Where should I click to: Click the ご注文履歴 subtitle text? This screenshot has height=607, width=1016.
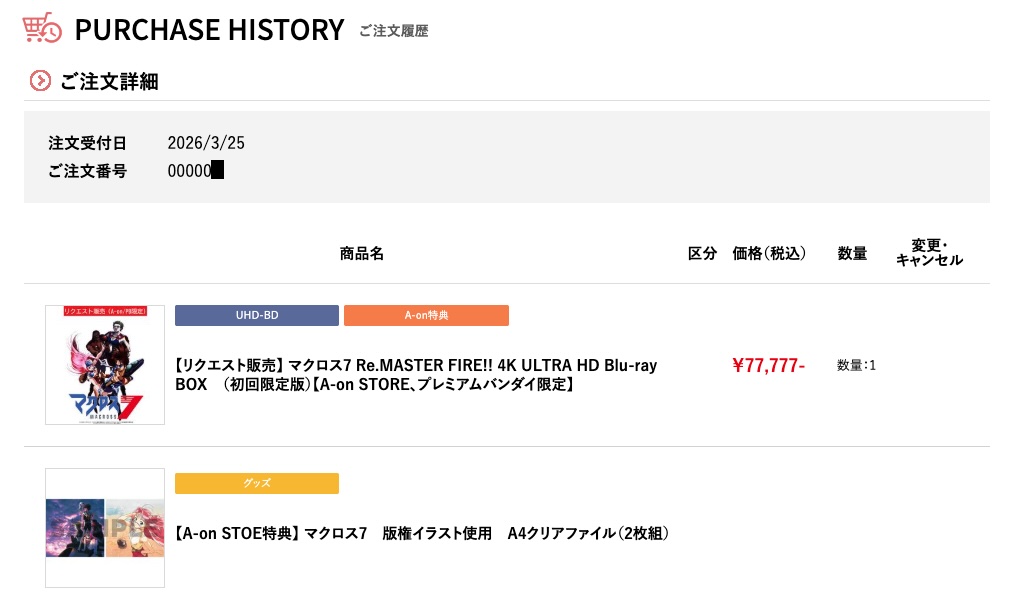click(x=394, y=31)
